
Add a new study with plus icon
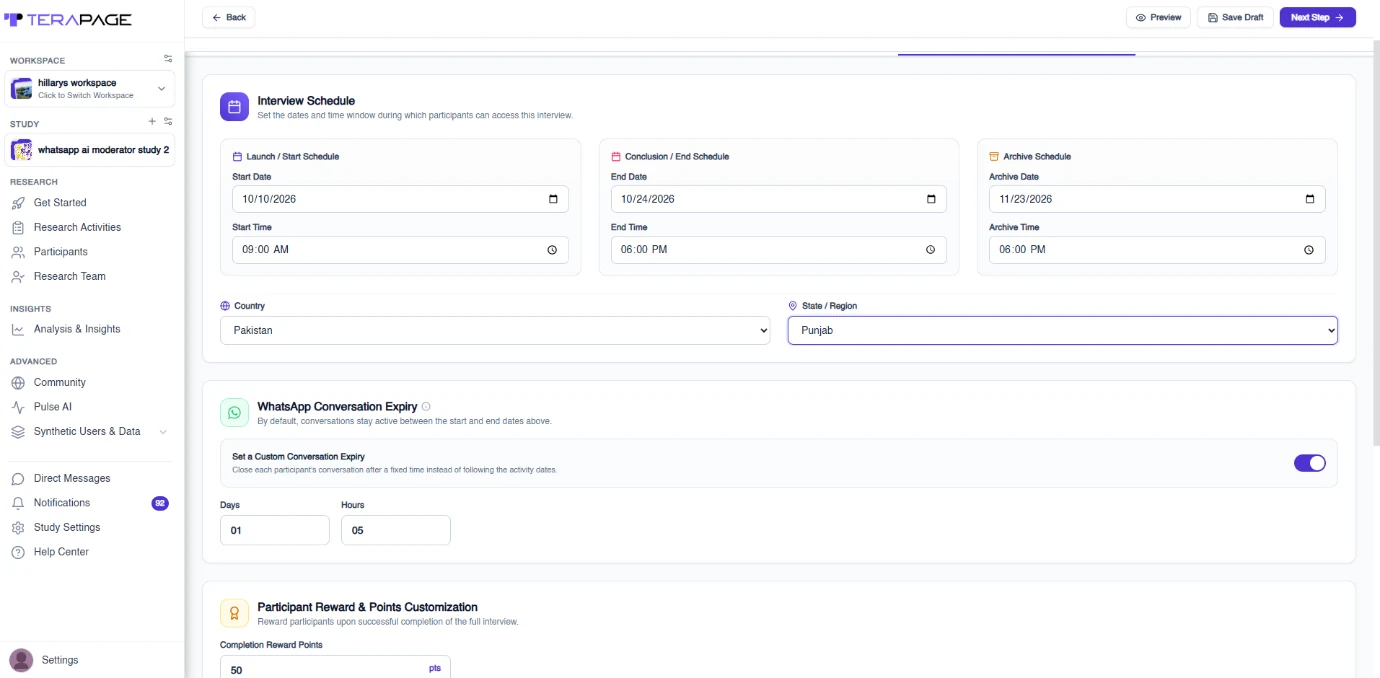tap(152, 122)
